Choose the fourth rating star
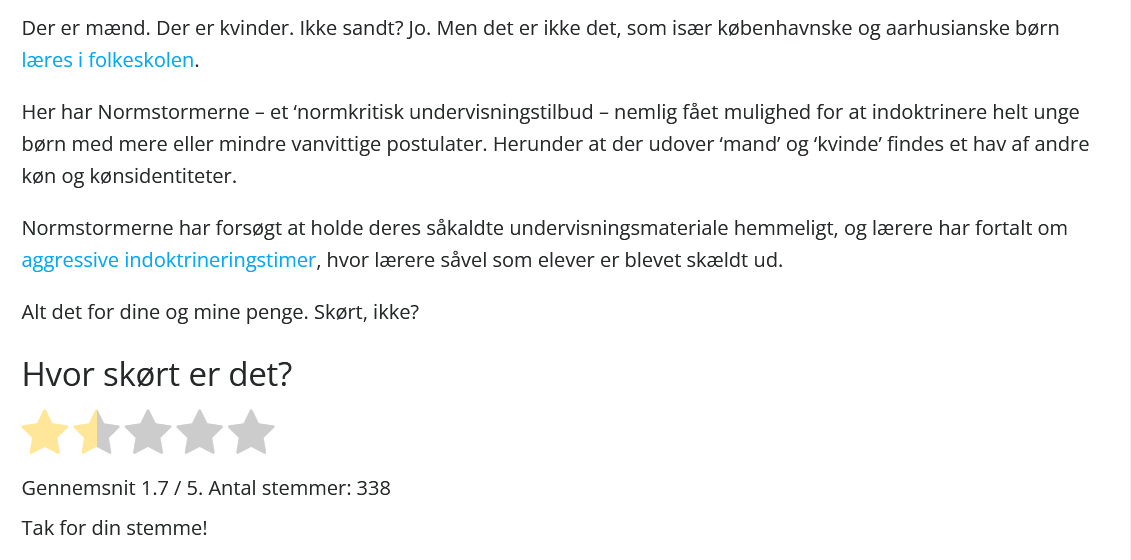The image size is (1131, 560). 200,432
